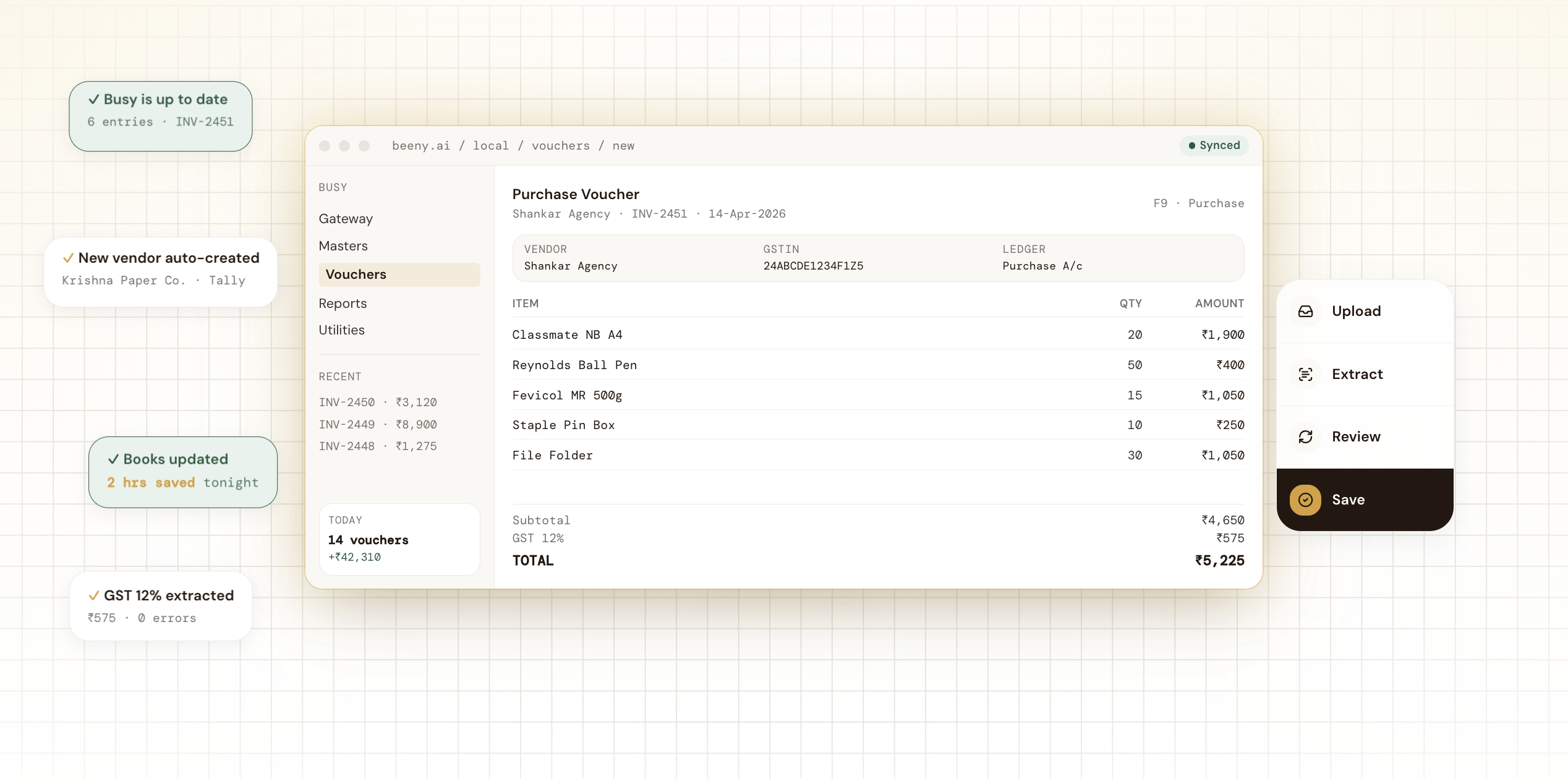Click the '₹575 · 0 errors' text
The width and height of the screenshot is (1568, 779).
pyautogui.click(x=142, y=618)
